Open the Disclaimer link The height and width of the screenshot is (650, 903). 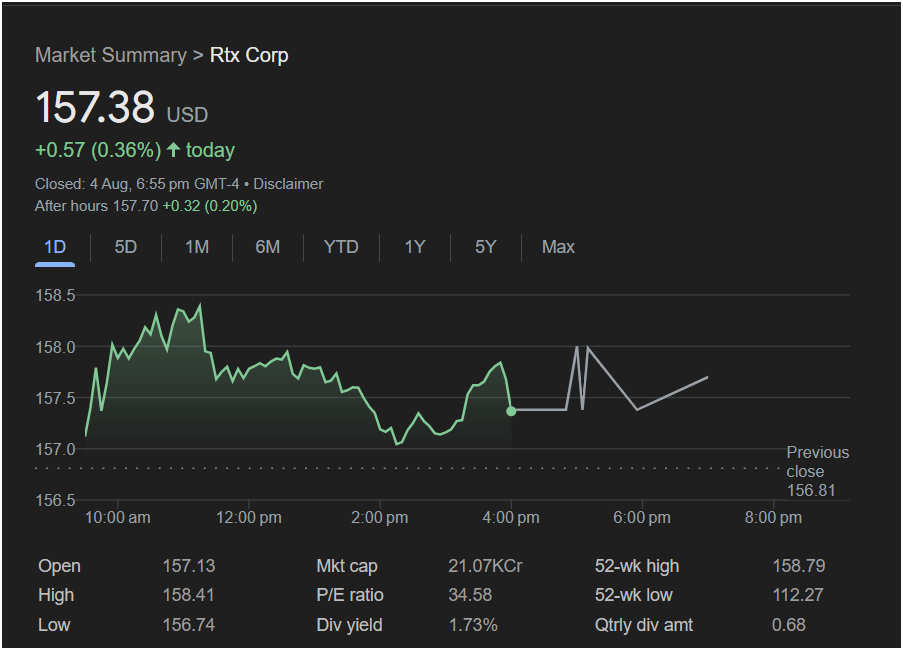tap(288, 184)
